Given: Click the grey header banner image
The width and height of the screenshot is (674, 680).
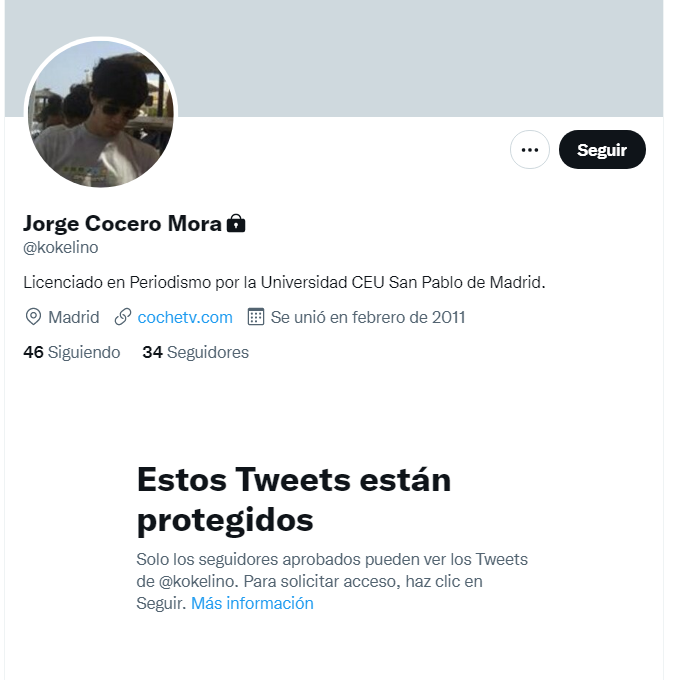Looking at the screenshot, I should tap(334, 59).
